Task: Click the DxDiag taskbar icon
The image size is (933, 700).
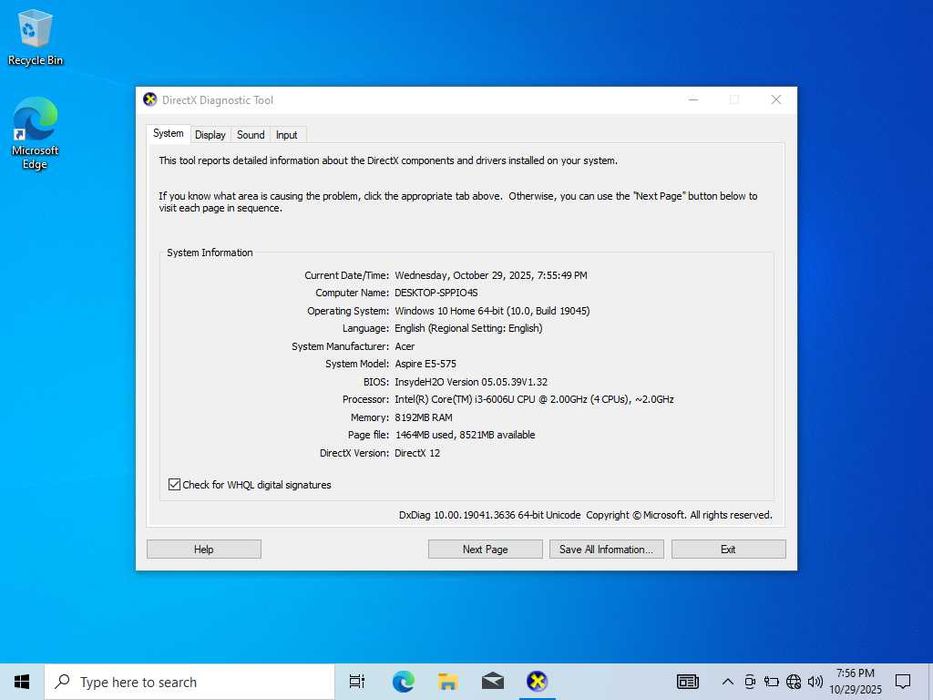Action: [x=537, y=682]
